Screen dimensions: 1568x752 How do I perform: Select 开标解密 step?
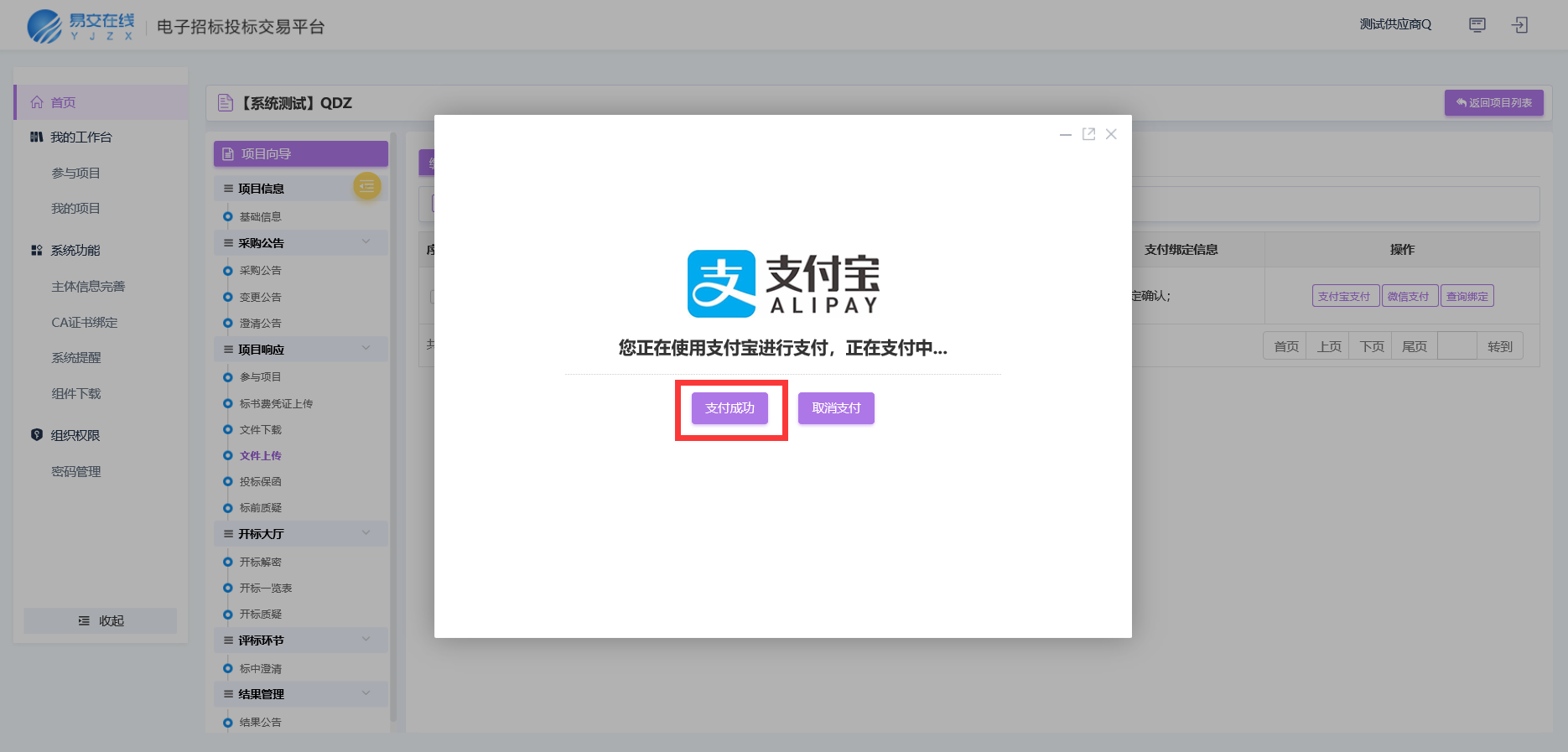(x=260, y=562)
